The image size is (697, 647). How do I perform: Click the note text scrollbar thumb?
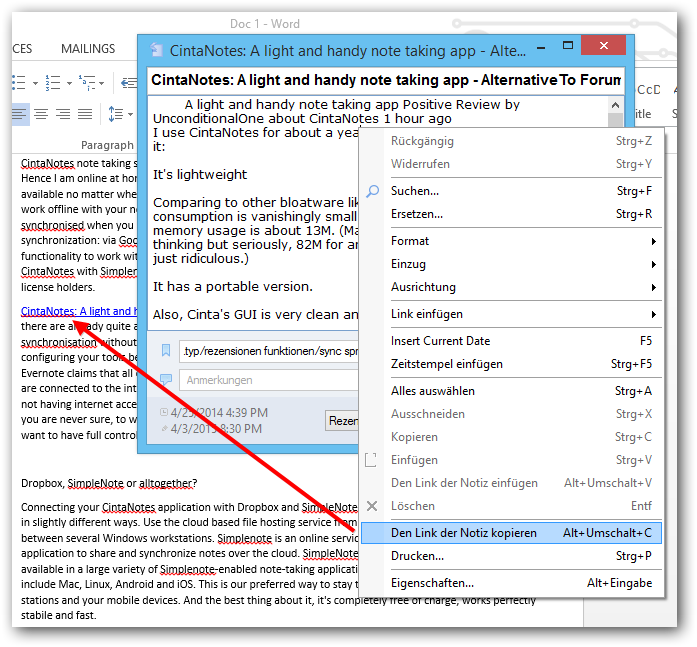click(x=615, y=120)
